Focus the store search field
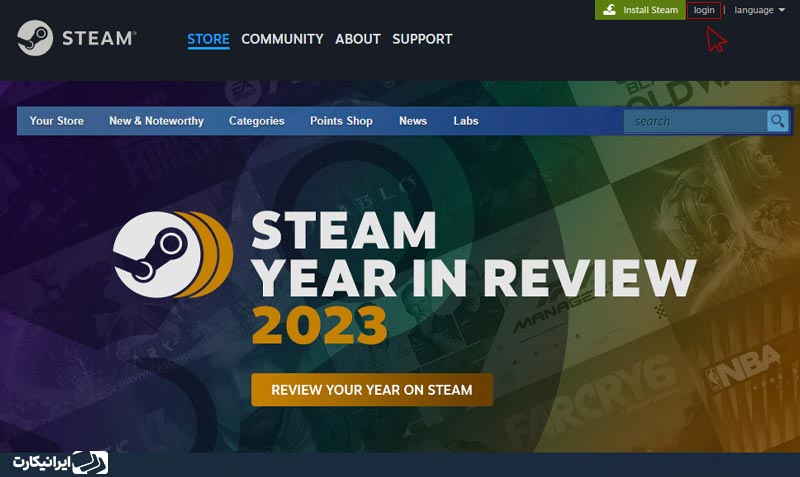The image size is (800, 477). point(695,121)
